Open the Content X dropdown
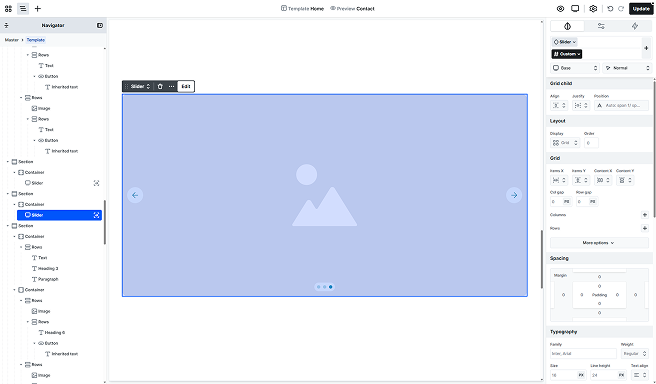The image size is (656, 384). [603, 180]
